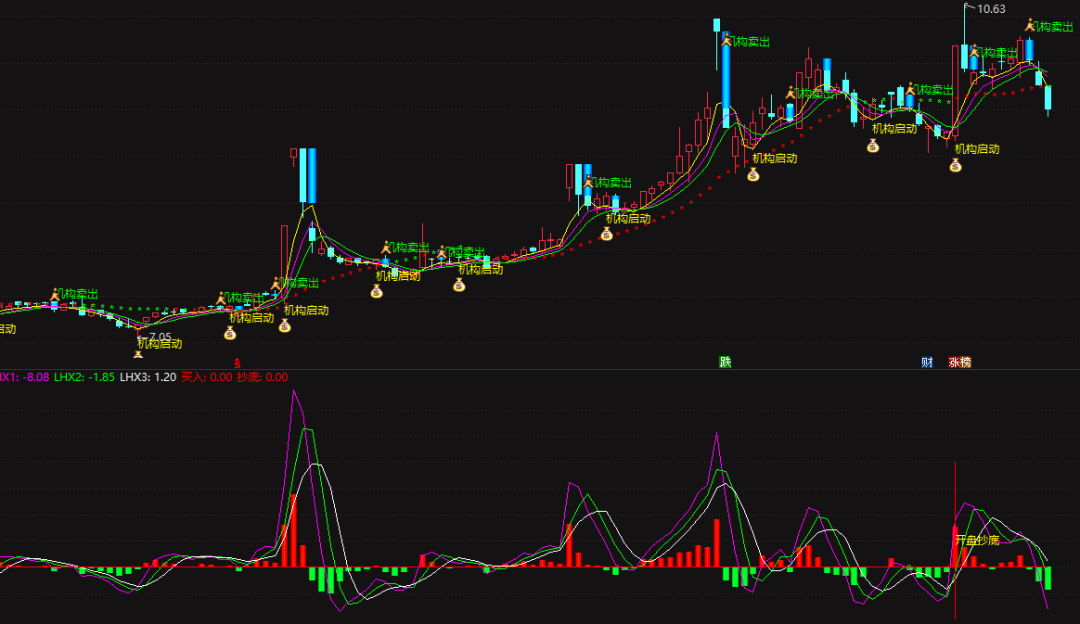Viewport: 1080px width, 624px height.
Task: Click the blue 财 event marker
Action: [927, 362]
